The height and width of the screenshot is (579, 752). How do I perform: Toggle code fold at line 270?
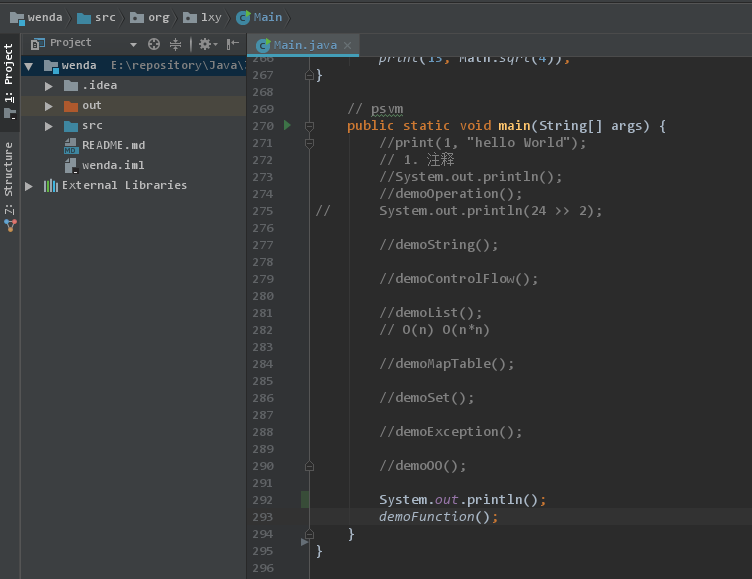[309, 126]
